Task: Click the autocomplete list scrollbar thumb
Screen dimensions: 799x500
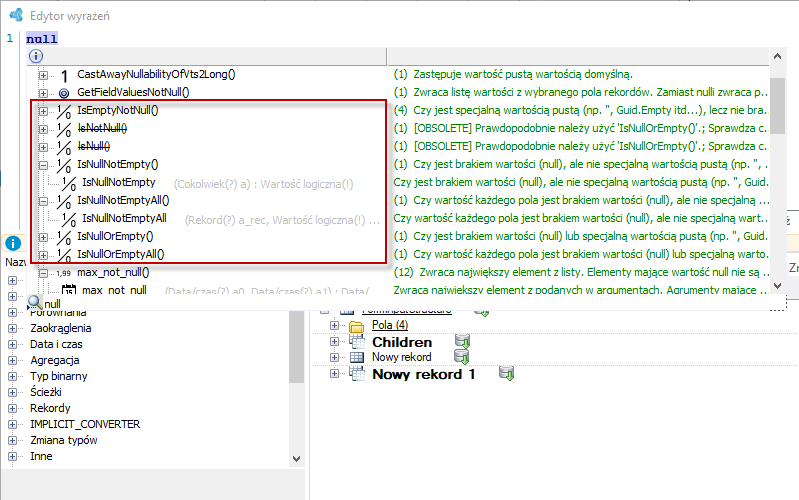Action: (777, 106)
